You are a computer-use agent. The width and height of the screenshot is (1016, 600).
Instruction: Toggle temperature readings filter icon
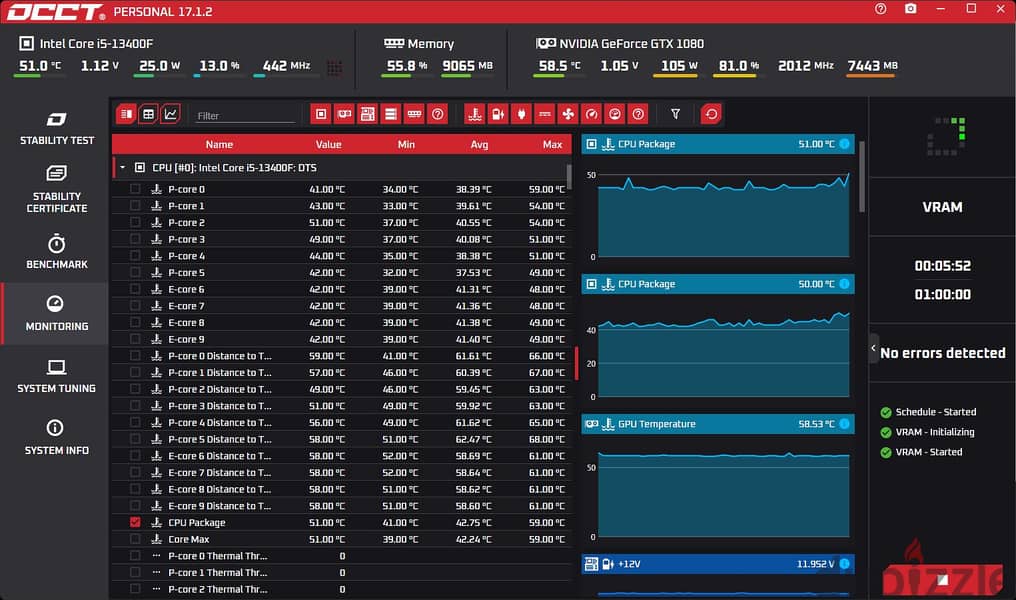click(x=475, y=114)
